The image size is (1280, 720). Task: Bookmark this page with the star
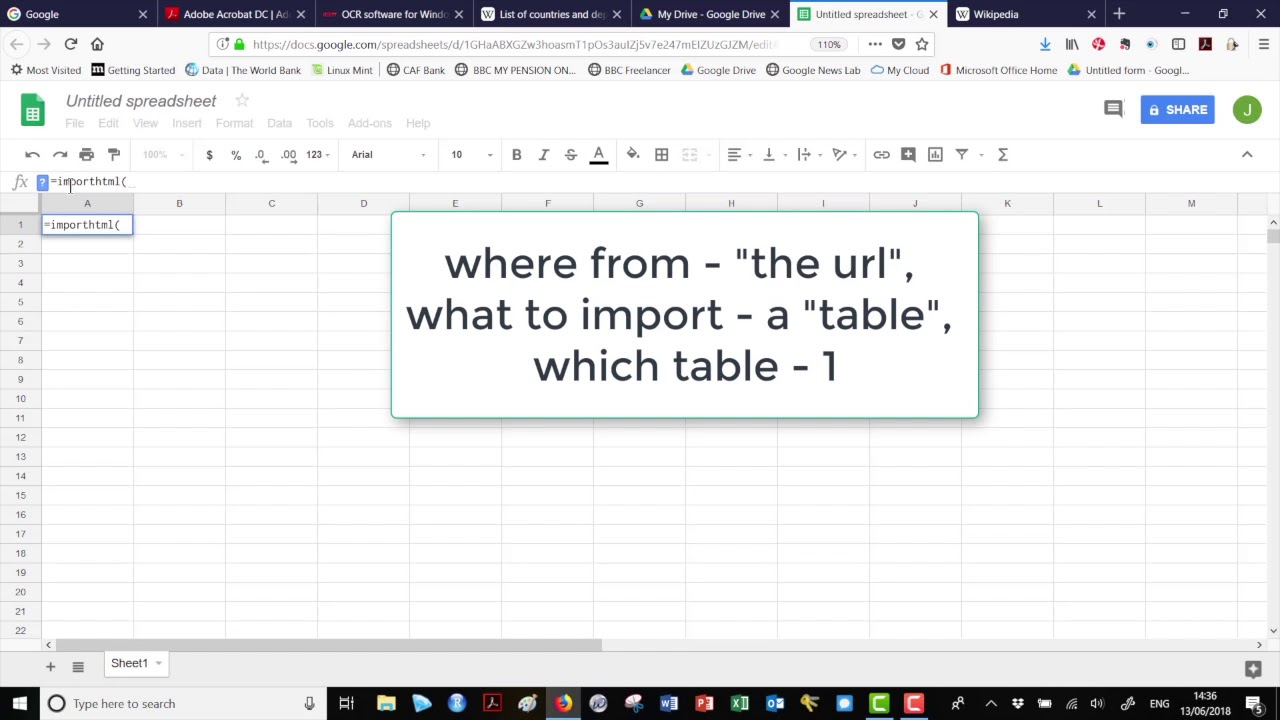tap(922, 44)
